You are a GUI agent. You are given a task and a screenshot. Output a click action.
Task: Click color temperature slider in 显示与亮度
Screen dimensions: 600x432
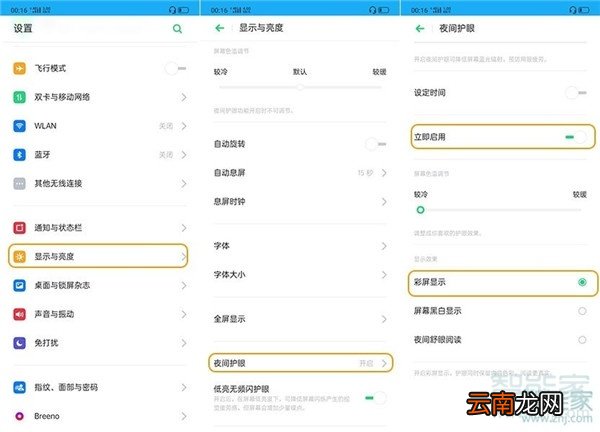tap(300, 88)
